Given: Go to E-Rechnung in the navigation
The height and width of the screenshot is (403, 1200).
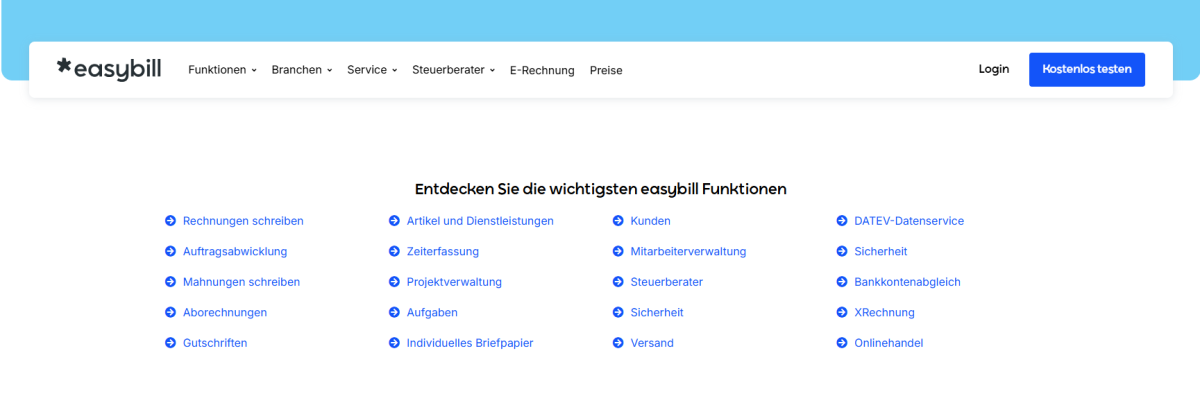Looking at the screenshot, I should pos(542,70).
